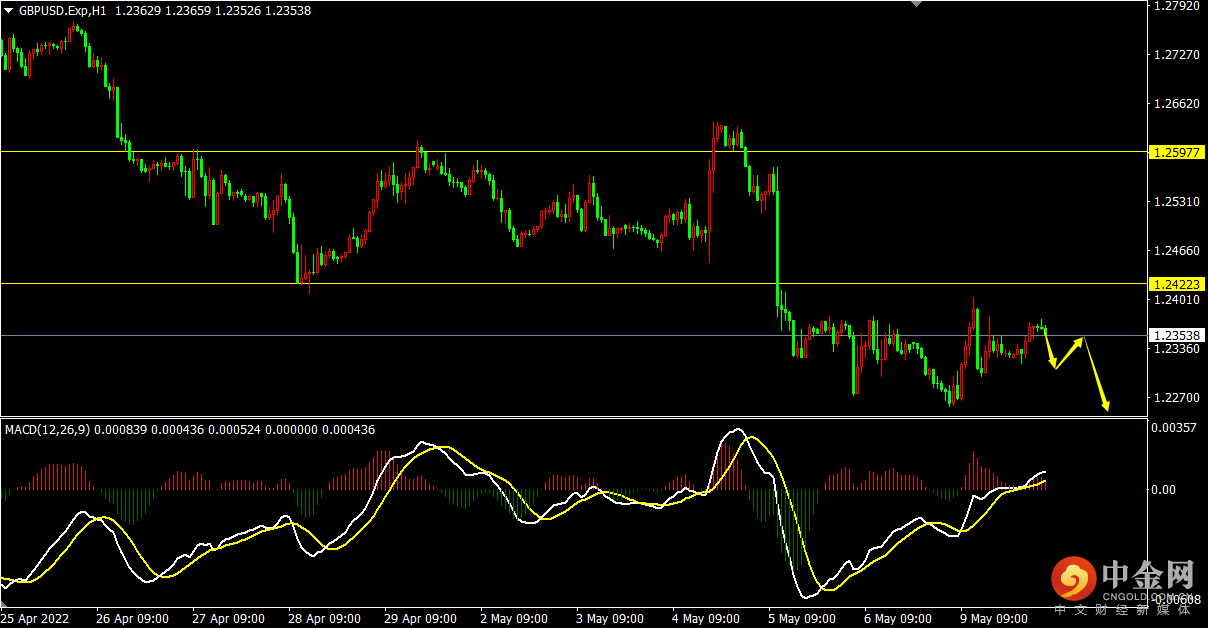Click the 26 Apr 09:00 time label
Image resolution: width=1208 pixels, height=628 pixels.
[132, 618]
